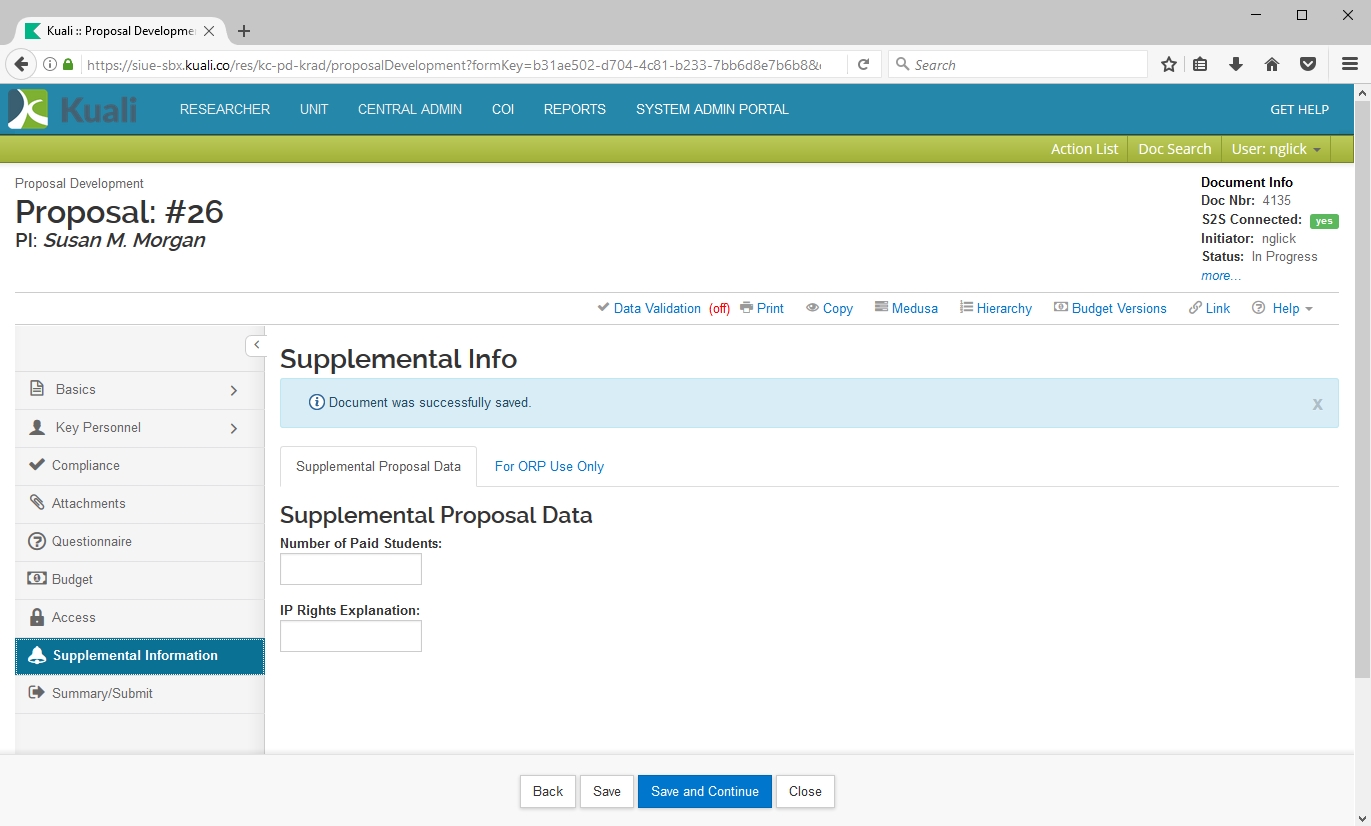Click the more... link in Document Info

(1220, 275)
